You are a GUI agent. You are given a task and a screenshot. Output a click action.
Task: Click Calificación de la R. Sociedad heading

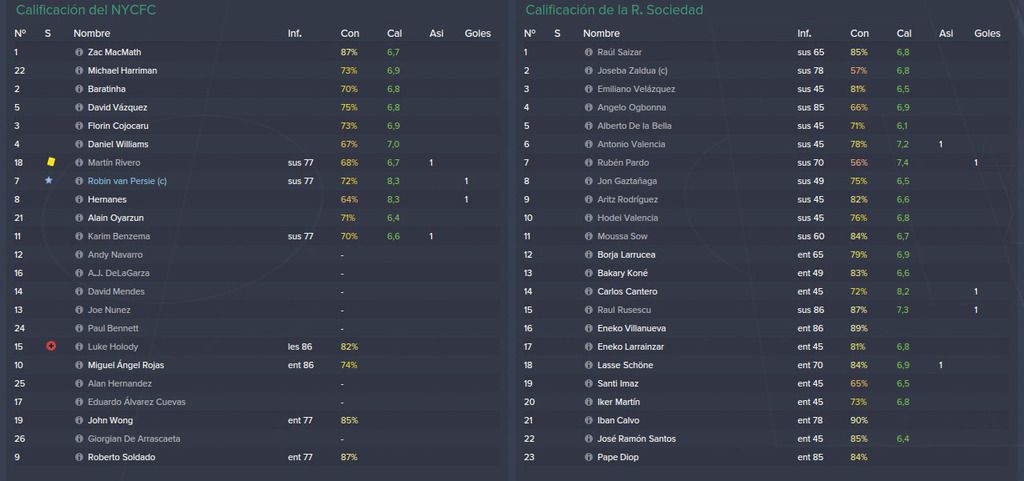614,10
